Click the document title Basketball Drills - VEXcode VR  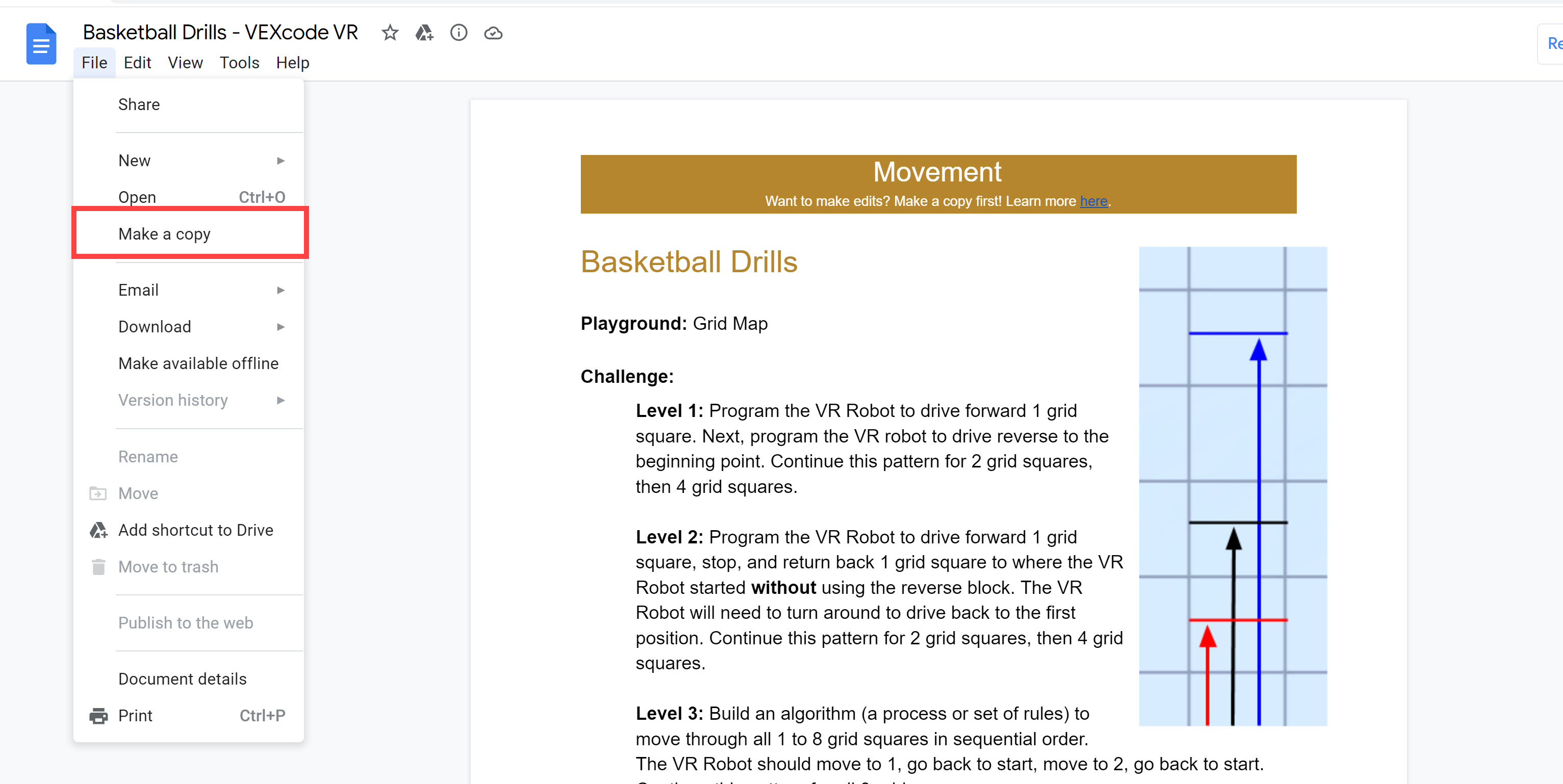pyautogui.click(x=221, y=32)
